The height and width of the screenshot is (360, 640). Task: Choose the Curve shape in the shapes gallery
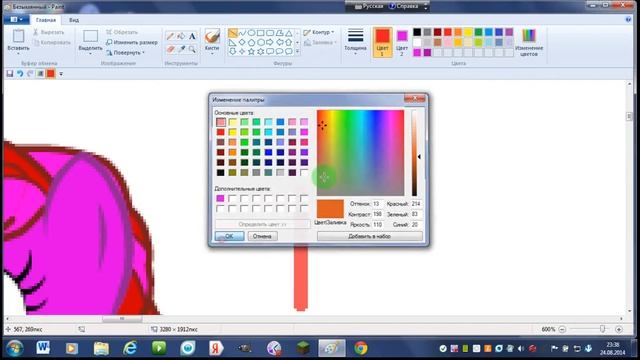242,33
